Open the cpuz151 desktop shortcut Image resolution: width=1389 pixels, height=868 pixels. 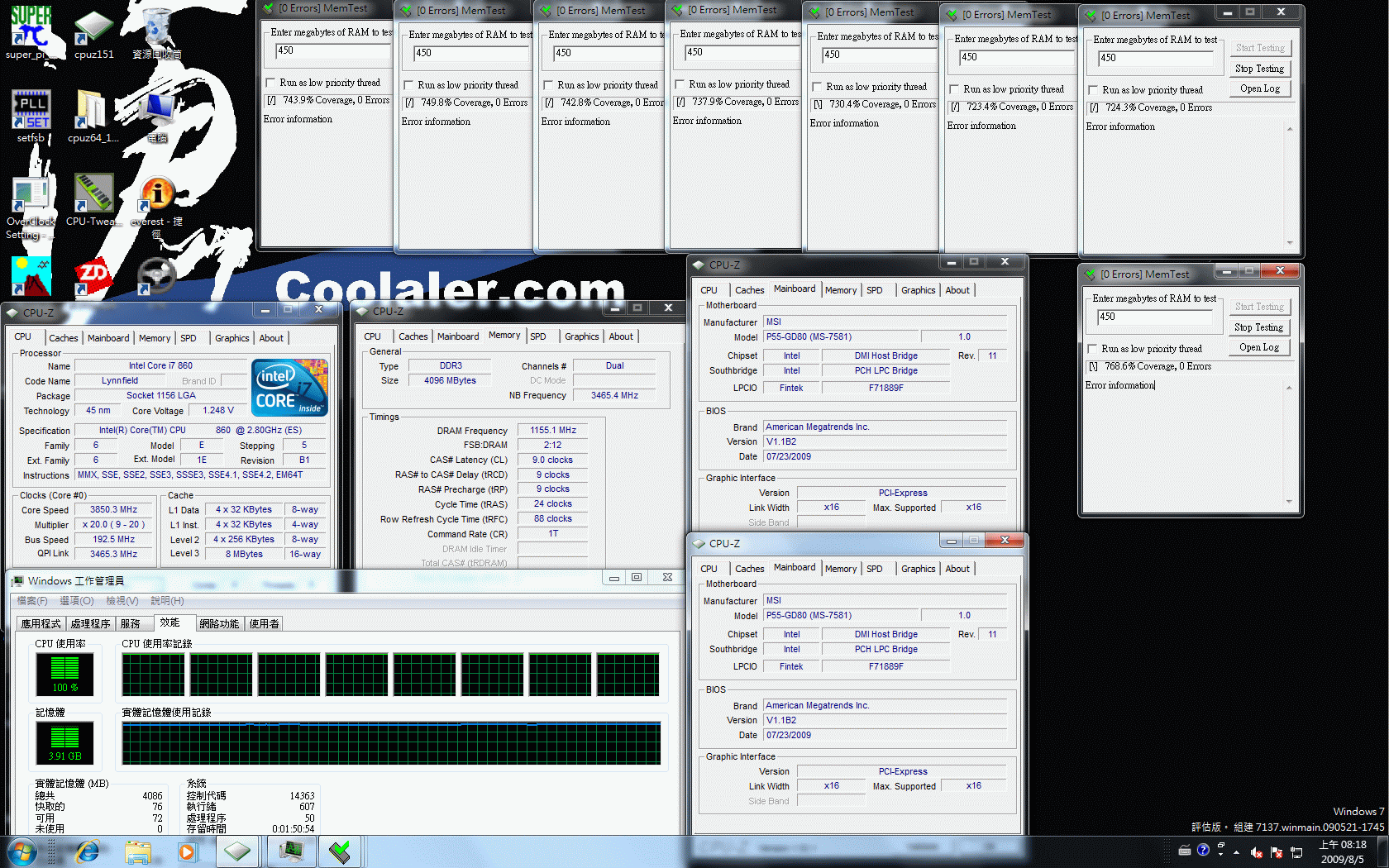[93, 31]
